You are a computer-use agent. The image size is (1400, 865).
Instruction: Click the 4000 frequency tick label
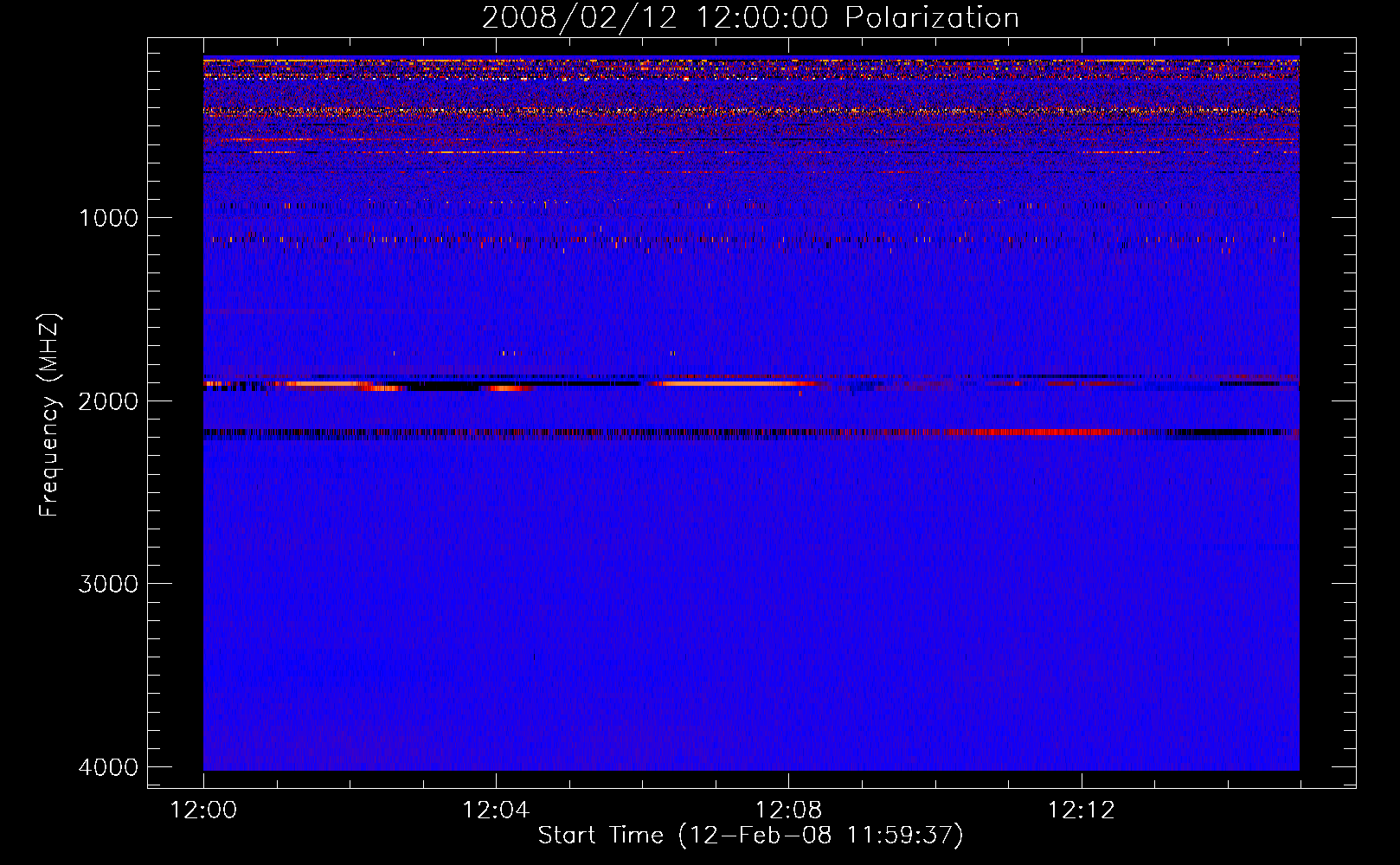click(x=108, y=767)
